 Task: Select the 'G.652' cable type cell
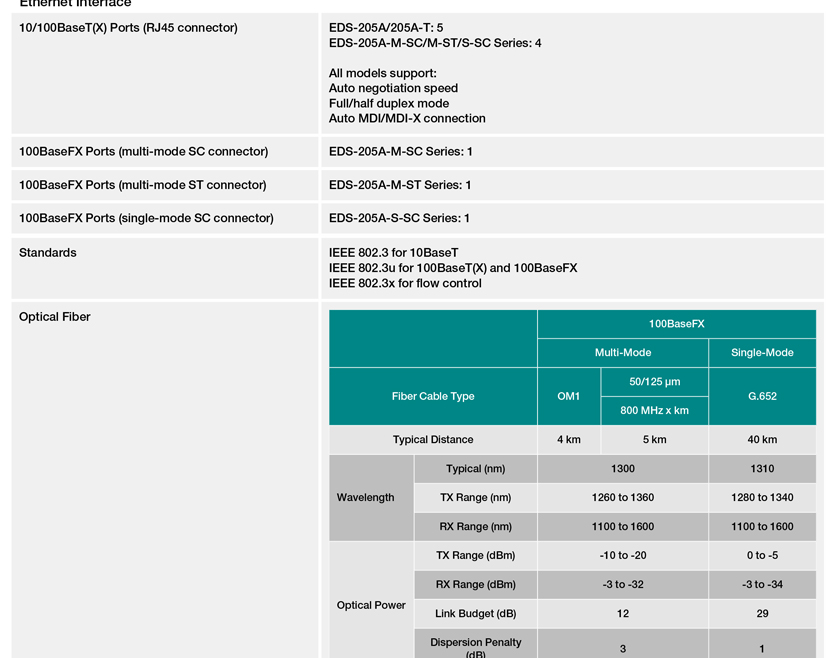(x=762, y=396)
